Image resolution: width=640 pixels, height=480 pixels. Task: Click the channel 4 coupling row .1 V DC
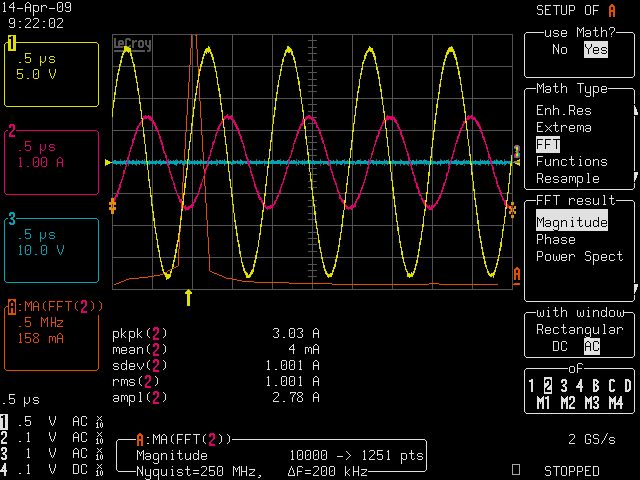[52, 470]
